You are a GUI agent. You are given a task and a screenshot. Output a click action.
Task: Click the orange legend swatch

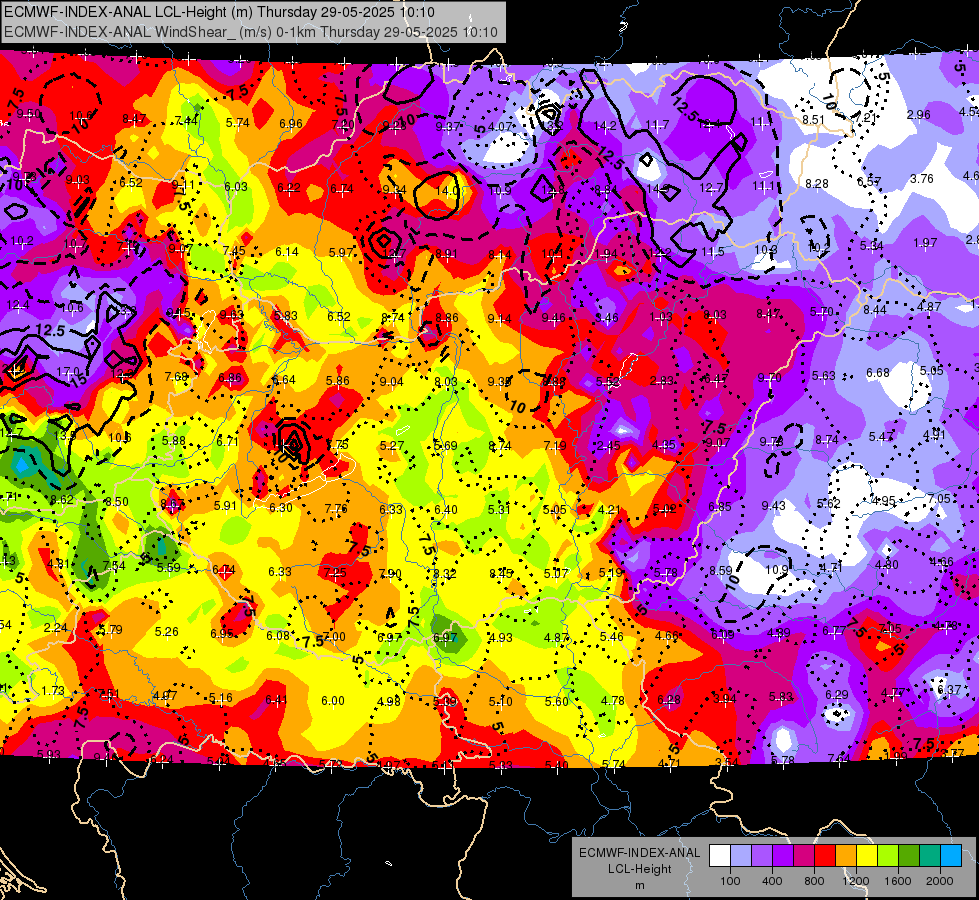point(846,856)
